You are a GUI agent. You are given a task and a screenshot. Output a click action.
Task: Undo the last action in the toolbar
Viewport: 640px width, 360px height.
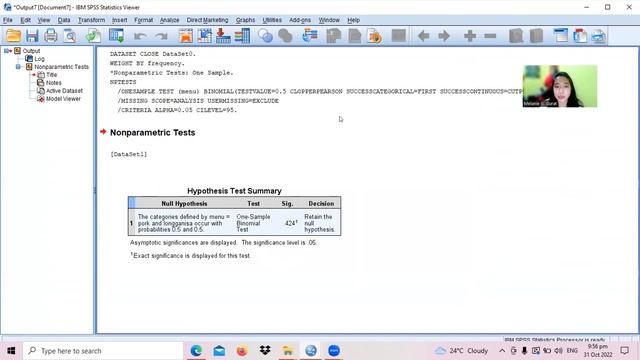(x=140, y=36)
